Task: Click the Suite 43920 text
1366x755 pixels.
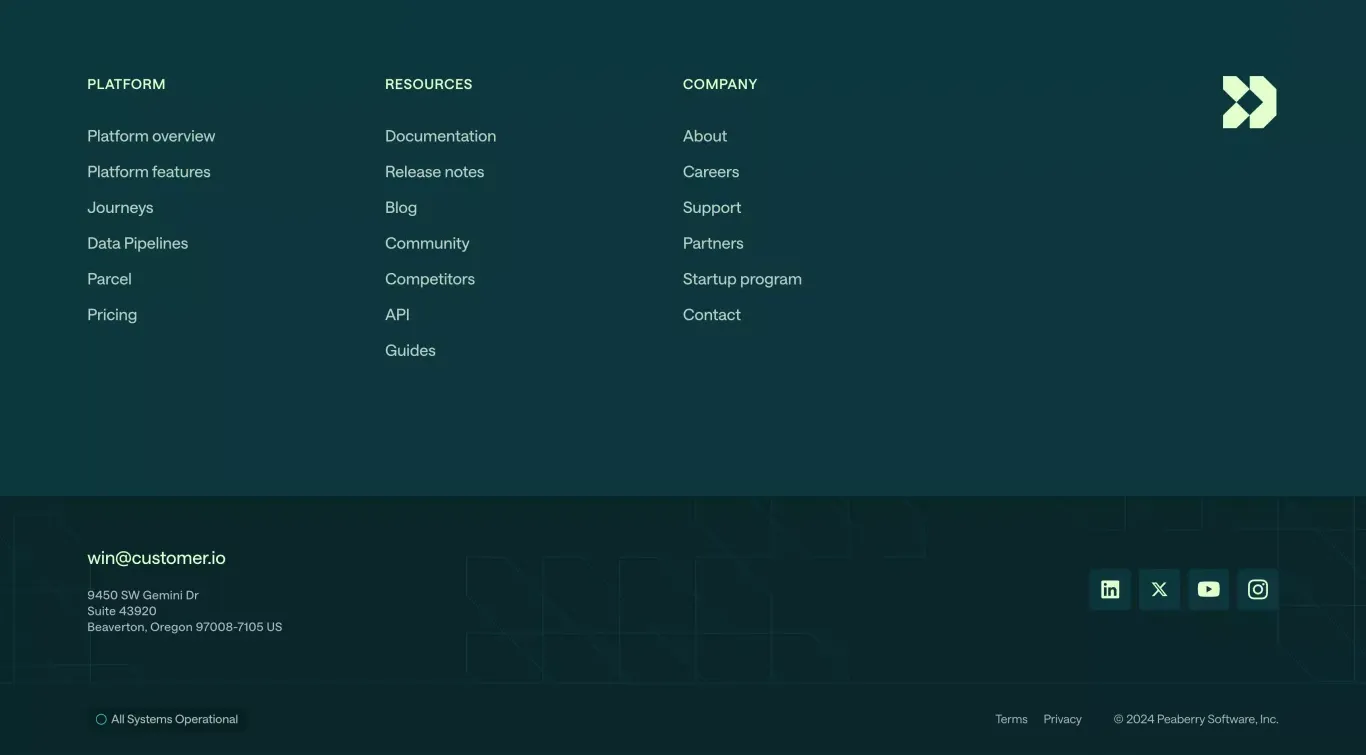Action: tap(122, 611)
